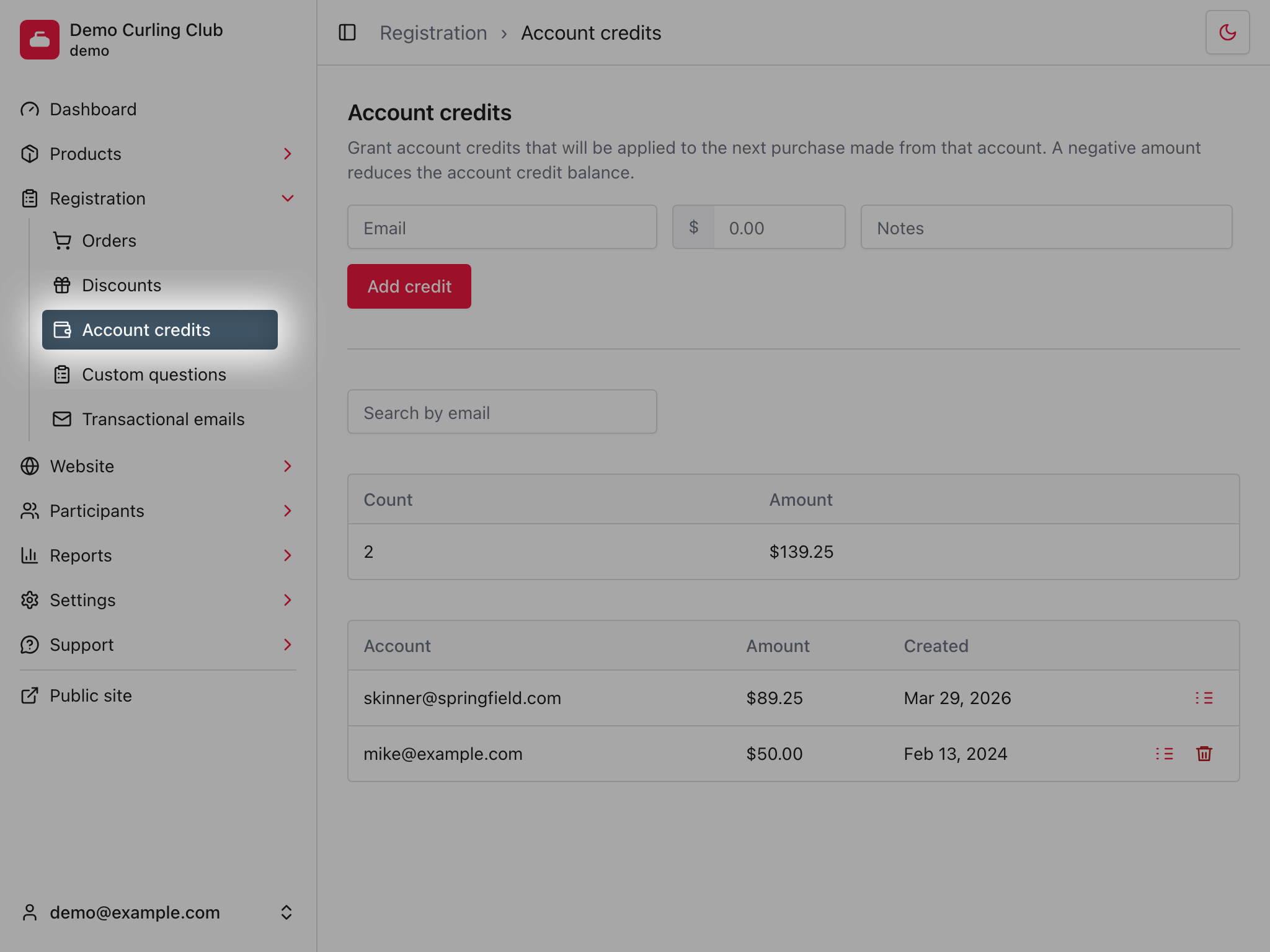View history list icon for skinner@springfield.com
The image size is (1270, 952).
click(x=1204, y=698)
